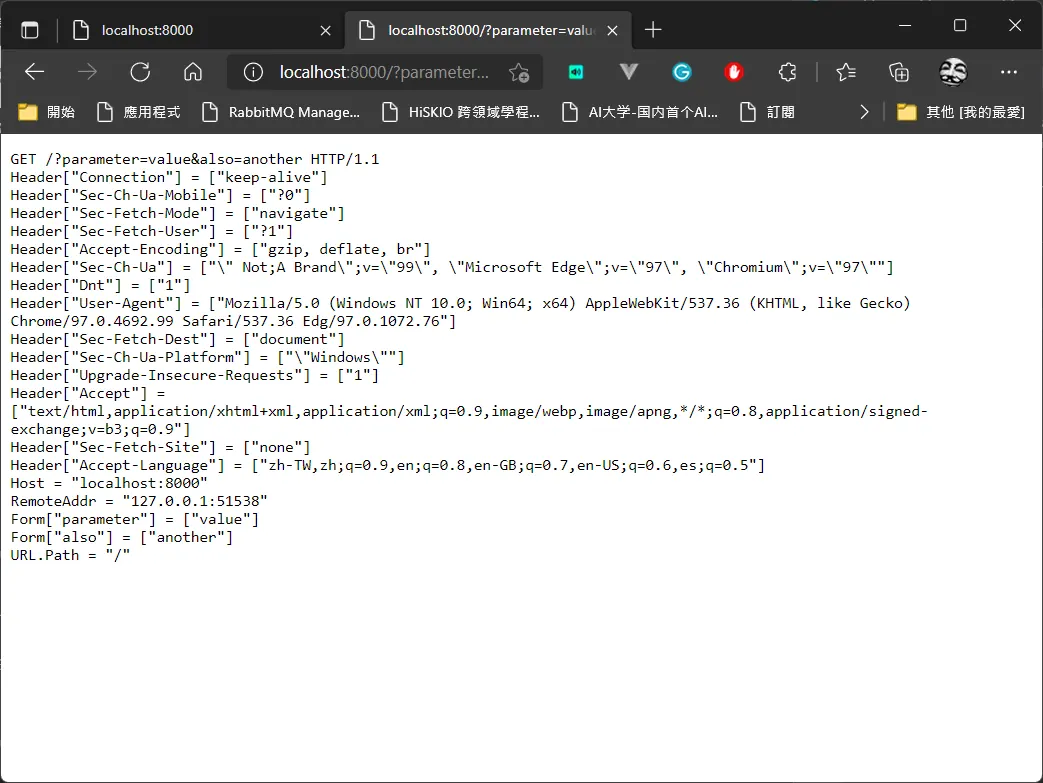This screenshot has width=1043, height=783.
Task: Open the home page icon
Action: 193,72
